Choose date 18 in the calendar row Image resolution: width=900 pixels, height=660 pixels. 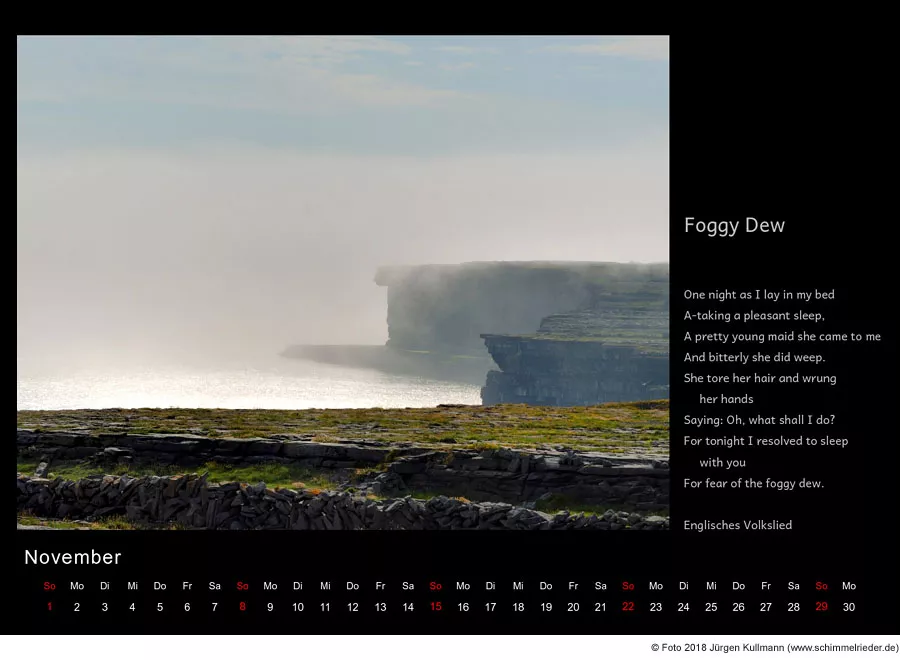(518, 607)
